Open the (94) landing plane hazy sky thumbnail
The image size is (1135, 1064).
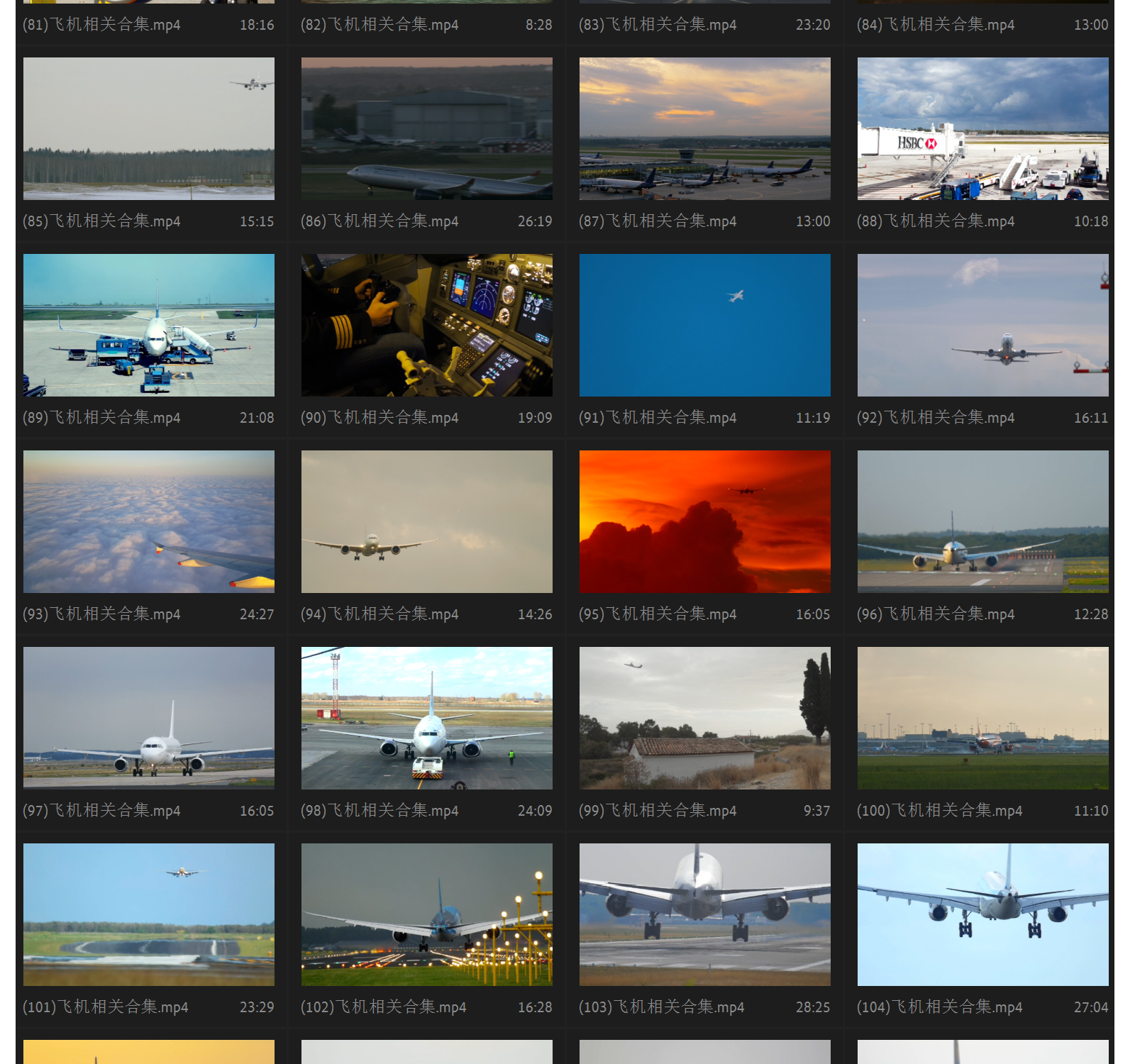(x=427, y=521)
